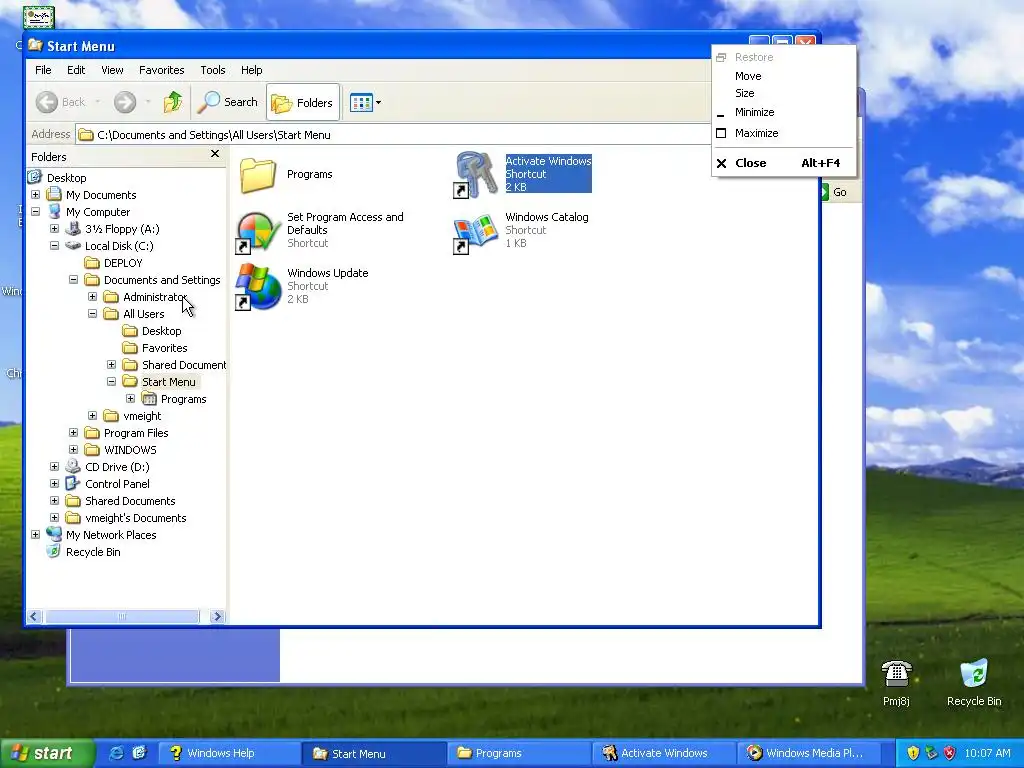This screenshot has width=1024, height=768.
Task: Collapse Local Disk (C:) tree node
Action: point(54,246)
